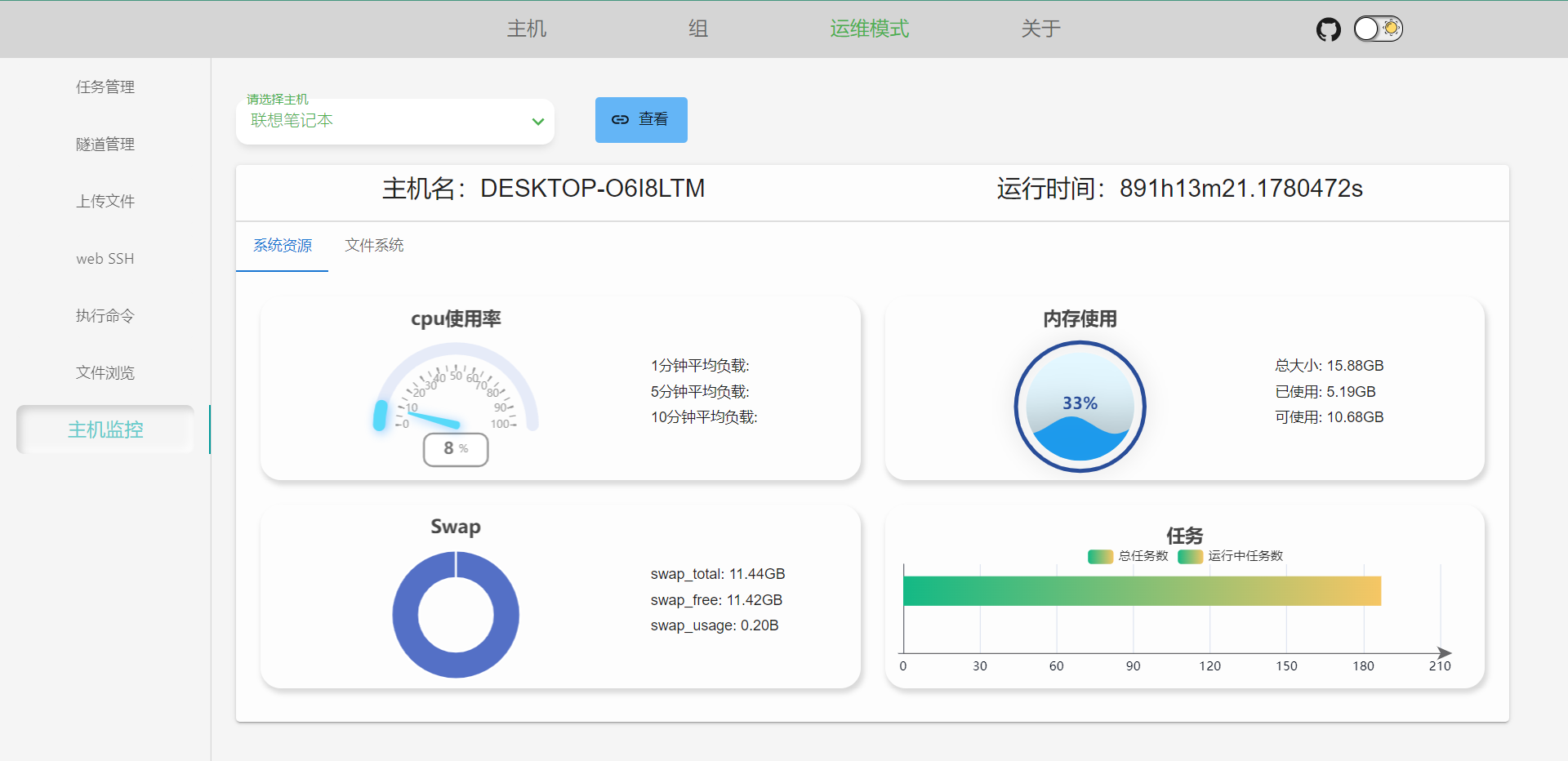
Task: Toggle the 运行中任务数 legend item
Action: [x=1231, y=556]
